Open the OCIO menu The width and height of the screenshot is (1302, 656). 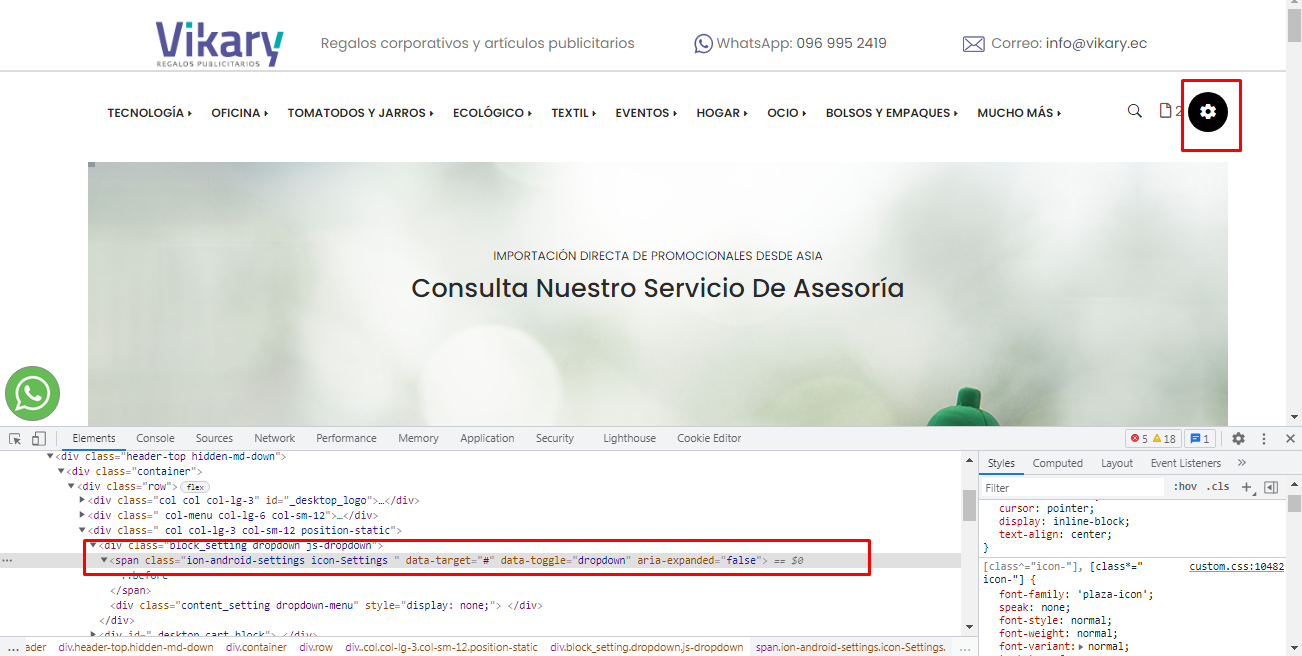click(x=788, y=113)
